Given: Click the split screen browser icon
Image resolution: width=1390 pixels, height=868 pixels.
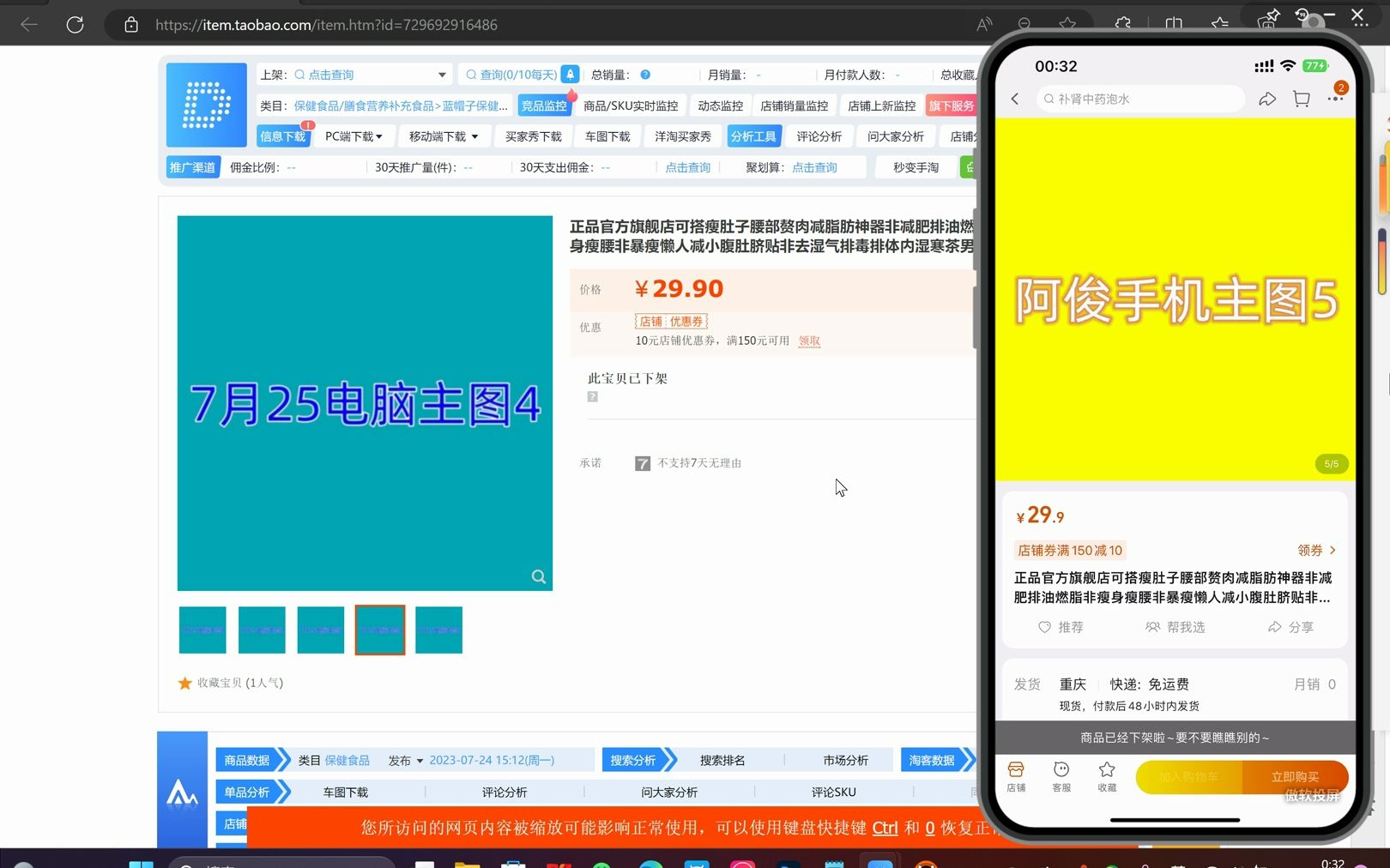Looking at the screenshot, I should (1173, 25).
